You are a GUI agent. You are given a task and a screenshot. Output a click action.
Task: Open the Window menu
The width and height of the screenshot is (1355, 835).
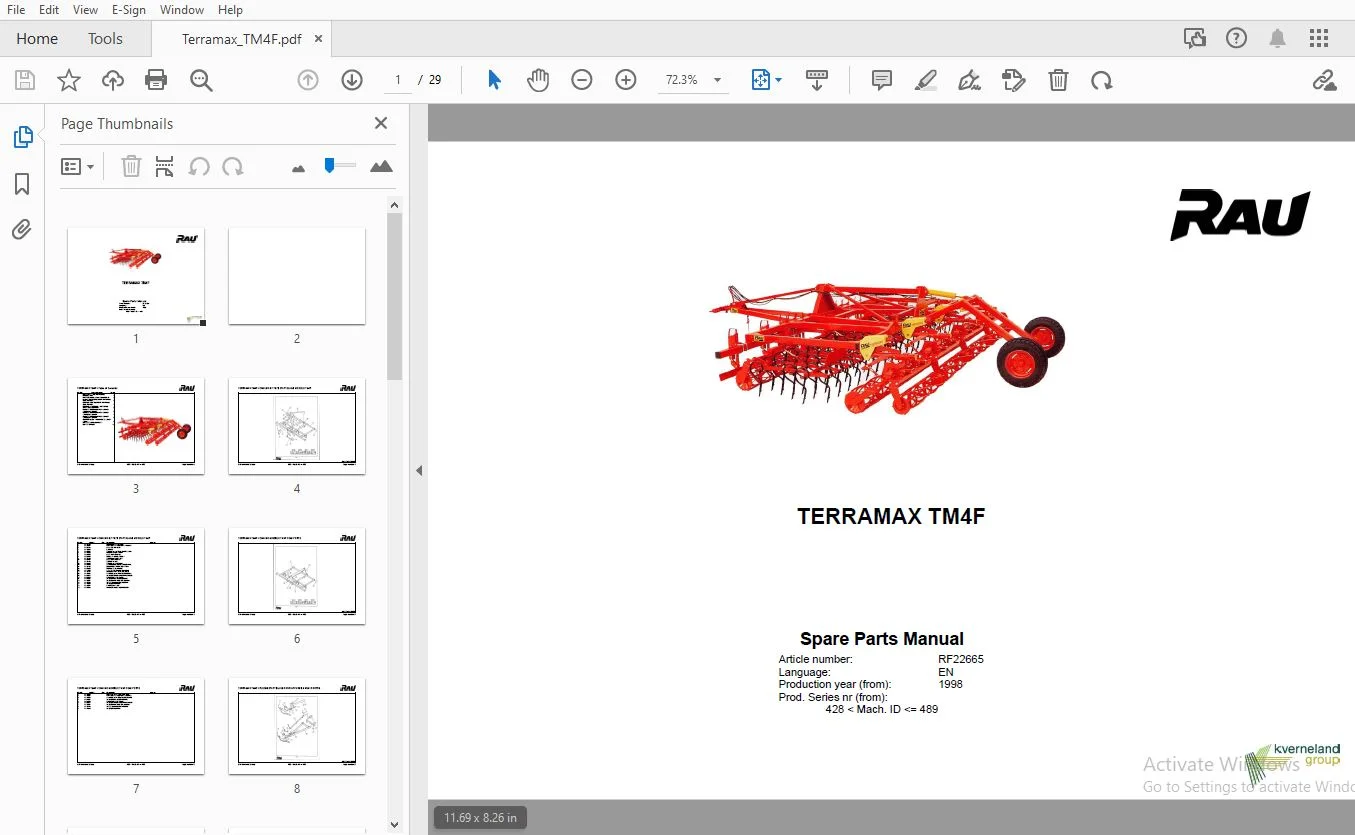(182, 9)
